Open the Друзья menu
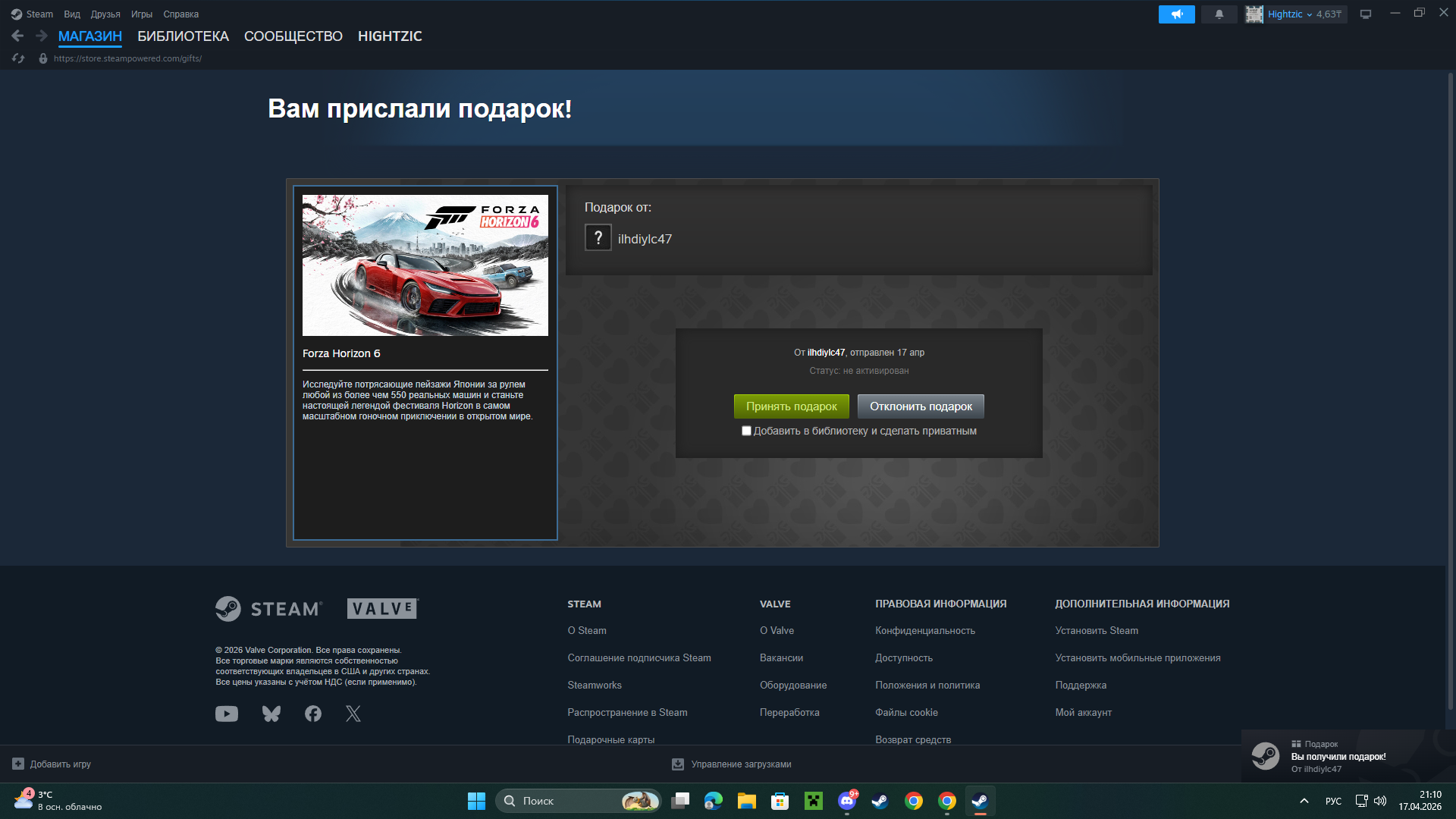 [x=105, y=14]
